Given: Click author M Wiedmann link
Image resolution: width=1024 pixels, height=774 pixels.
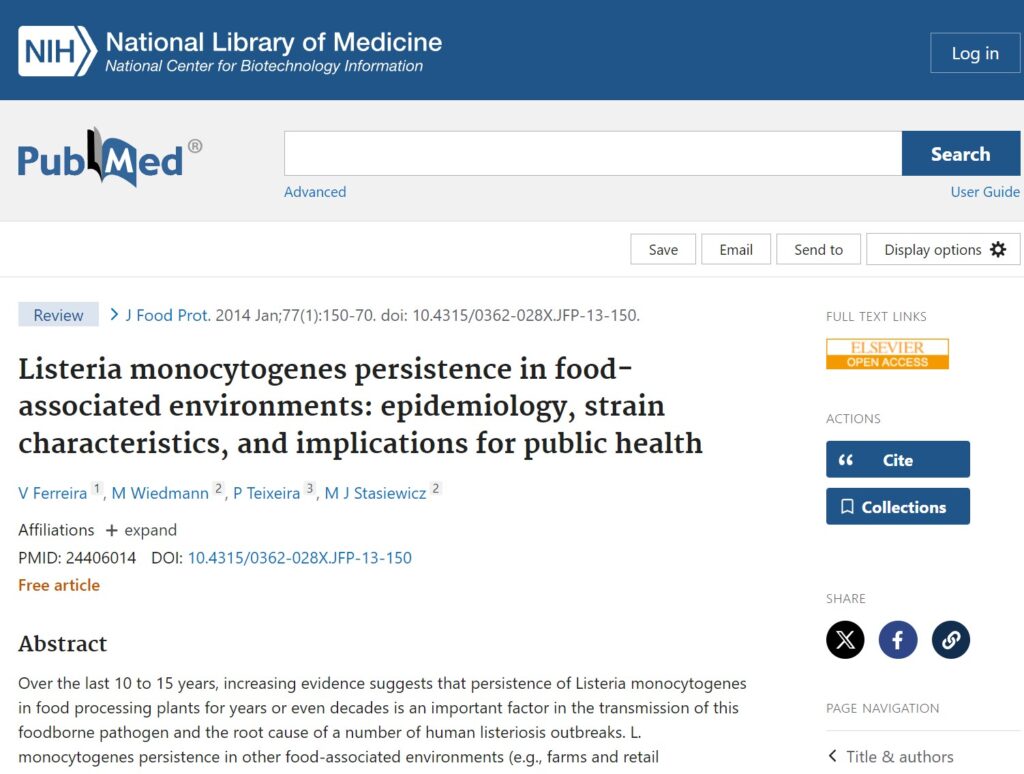Looking at the screenshot, I should pos(160,493).
